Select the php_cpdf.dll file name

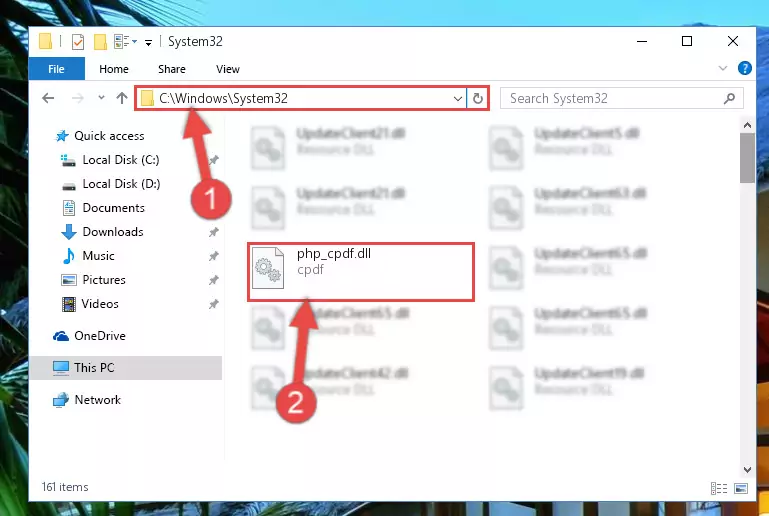pos(333,254)
